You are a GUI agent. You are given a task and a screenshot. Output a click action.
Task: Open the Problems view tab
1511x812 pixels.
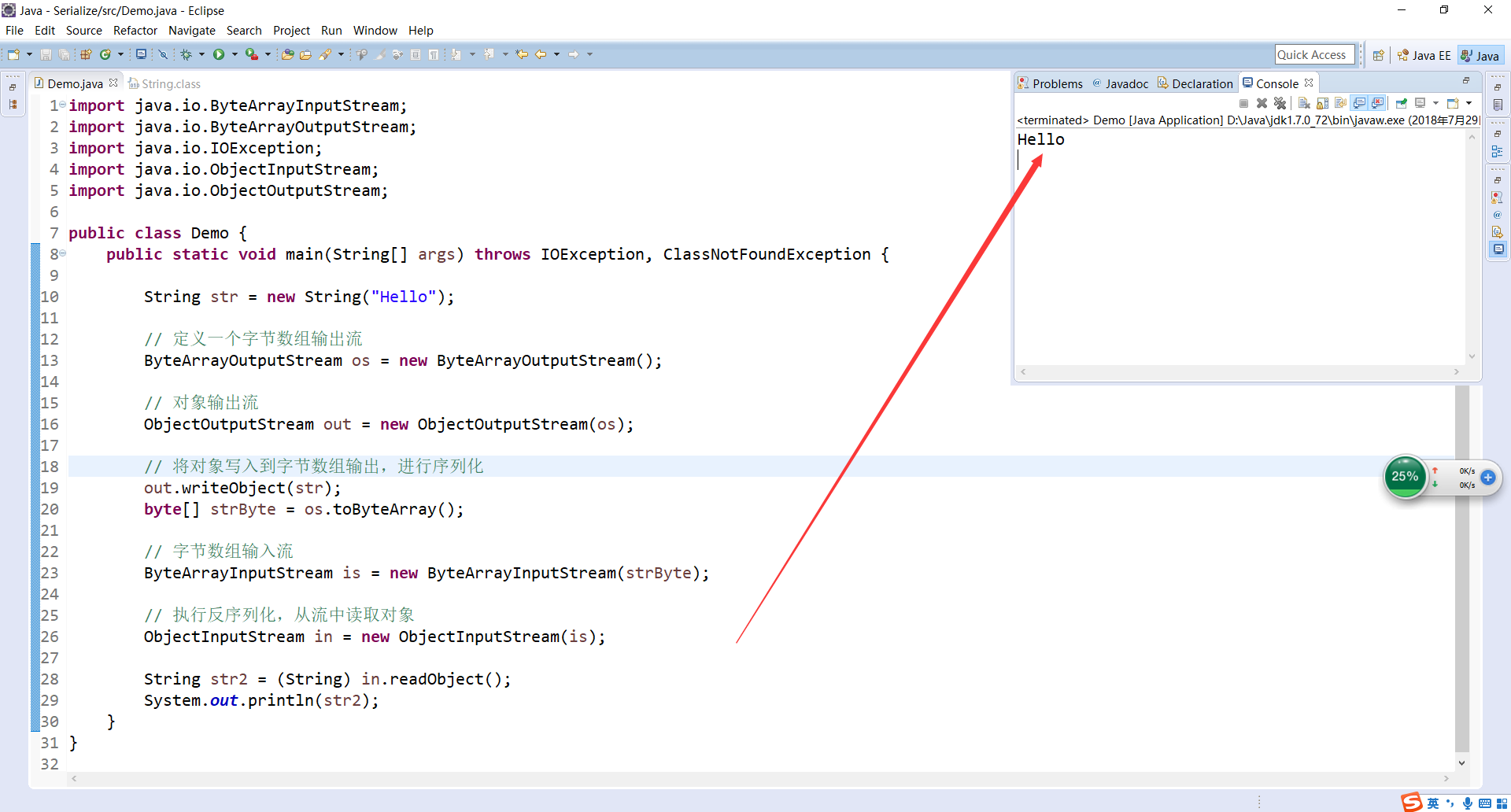[x=1050, y=83]
